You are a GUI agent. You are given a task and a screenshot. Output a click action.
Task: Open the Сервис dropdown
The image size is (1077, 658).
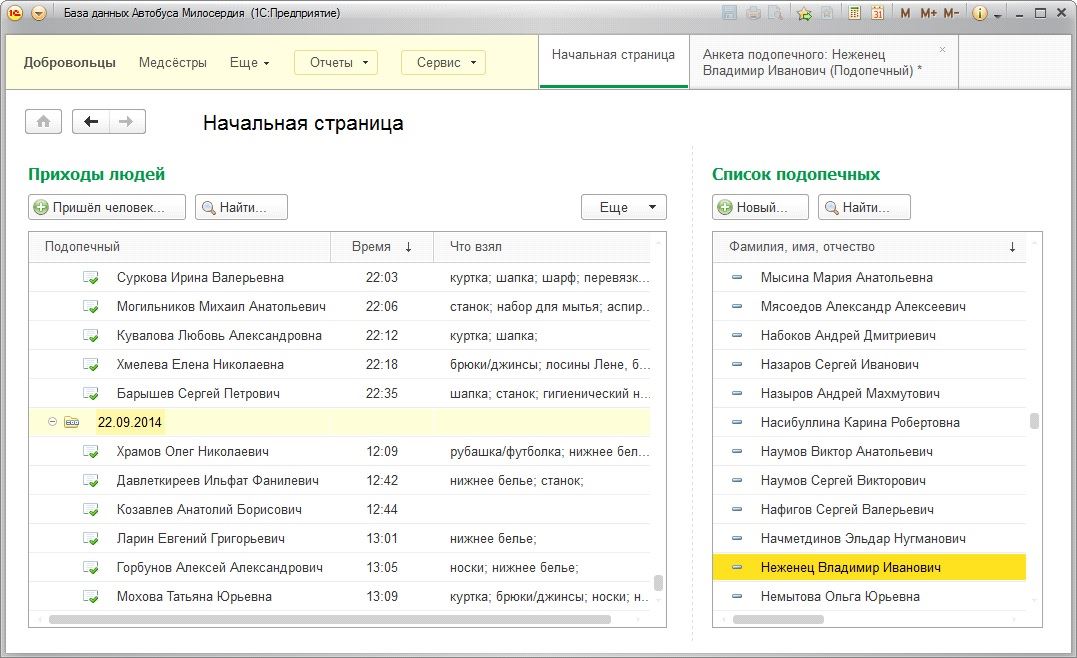pos(443,63)
